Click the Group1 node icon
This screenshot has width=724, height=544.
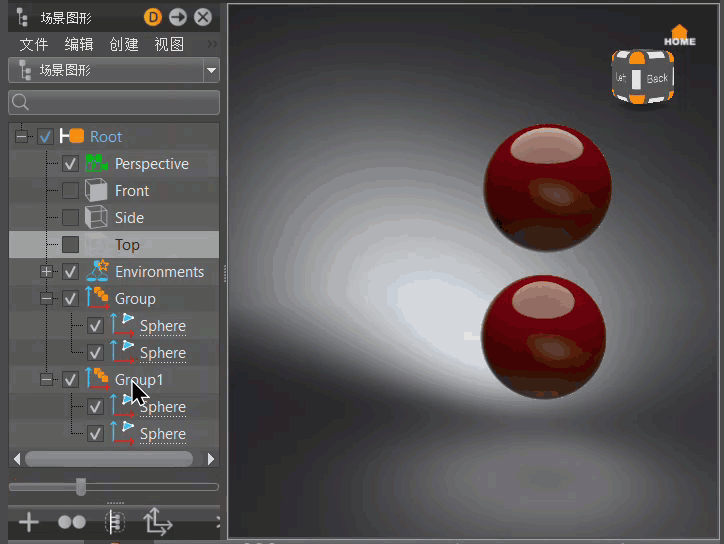tap(97, 379)
